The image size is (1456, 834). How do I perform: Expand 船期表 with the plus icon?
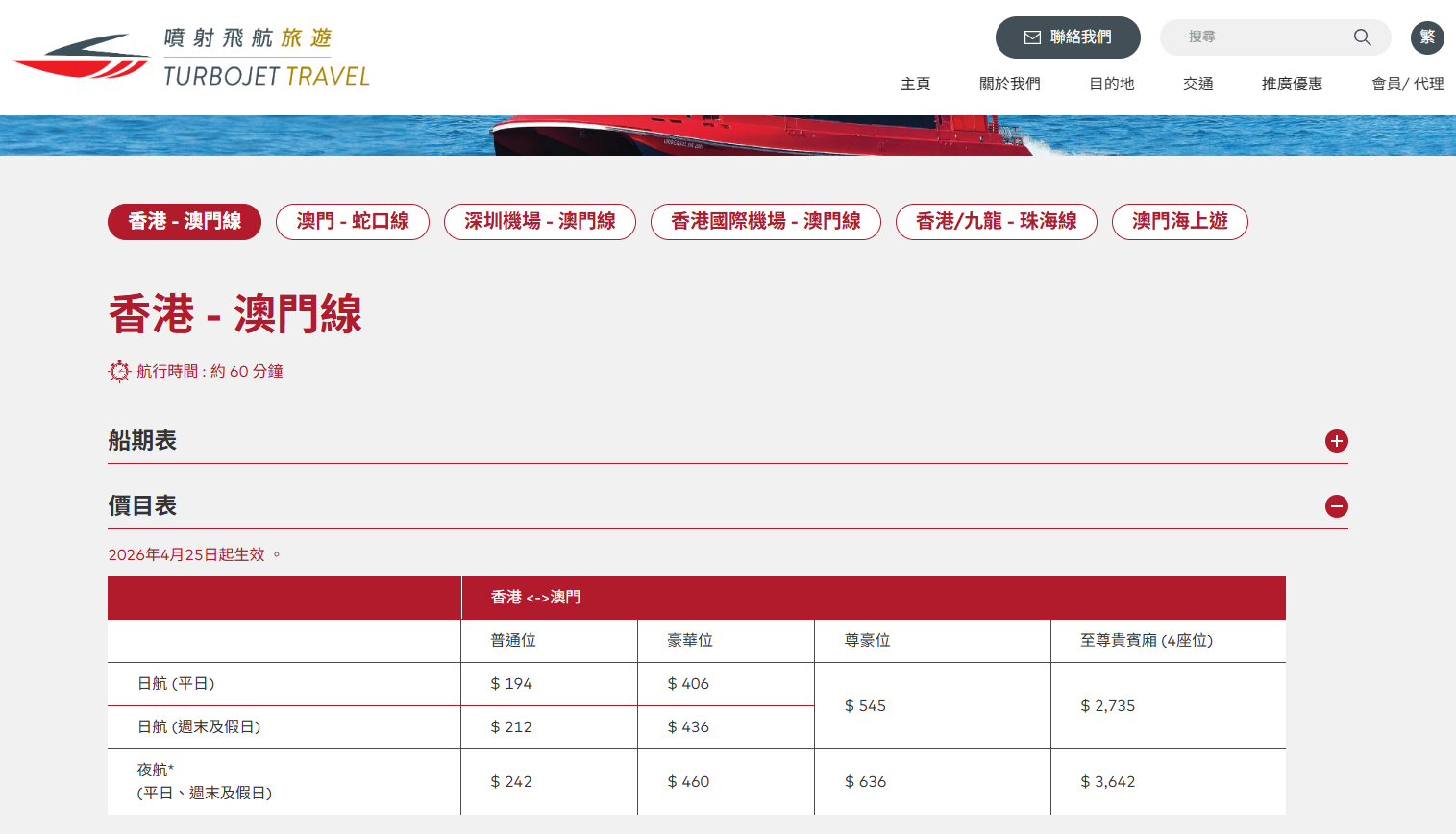click(1336, 441)
